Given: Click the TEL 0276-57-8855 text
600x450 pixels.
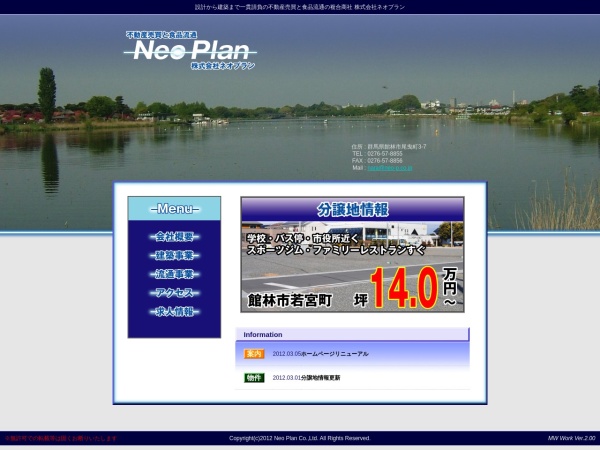Looking at the screenshot, I should pyautogui.click(x=377, y=153).
